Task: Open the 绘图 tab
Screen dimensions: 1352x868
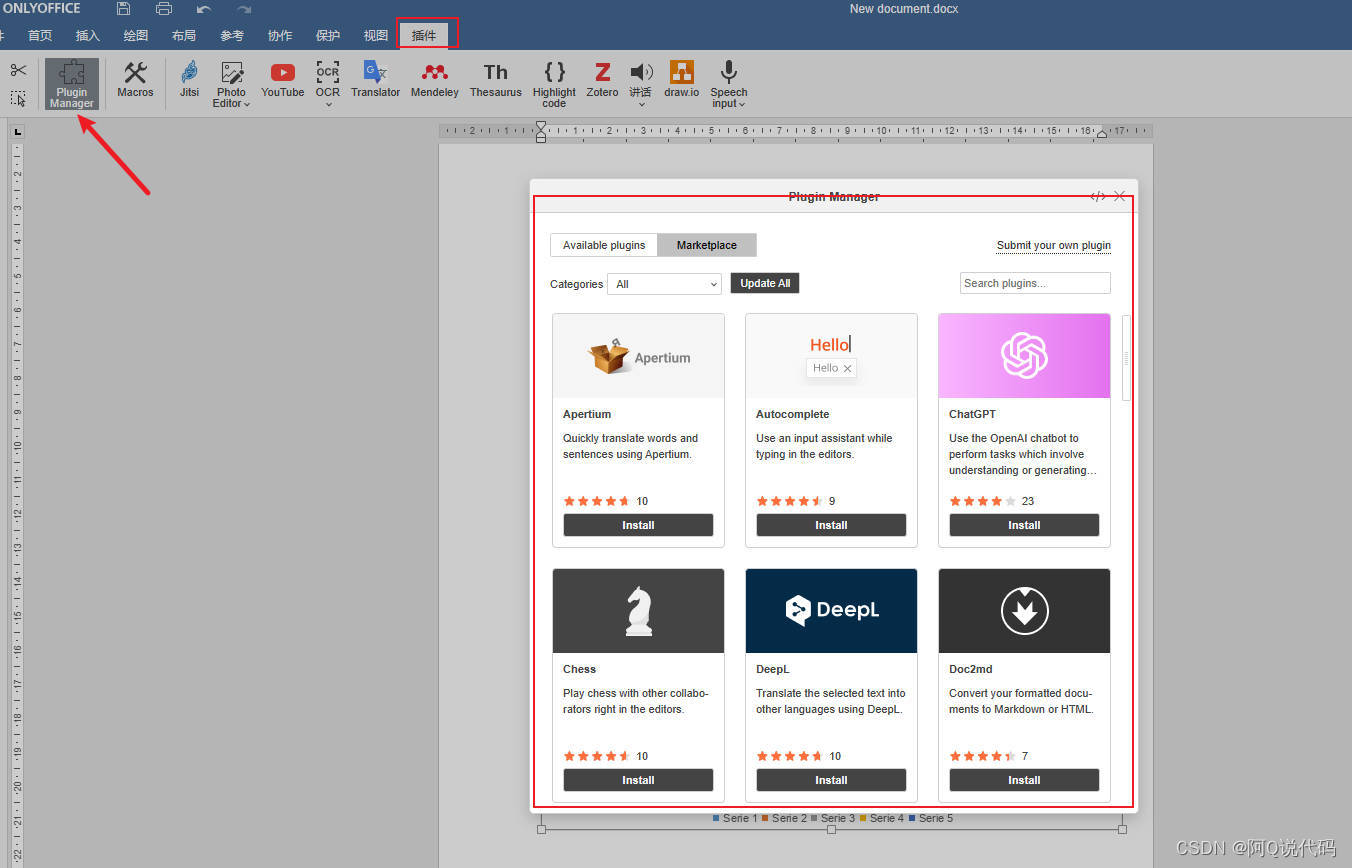Action: (136, 35)
